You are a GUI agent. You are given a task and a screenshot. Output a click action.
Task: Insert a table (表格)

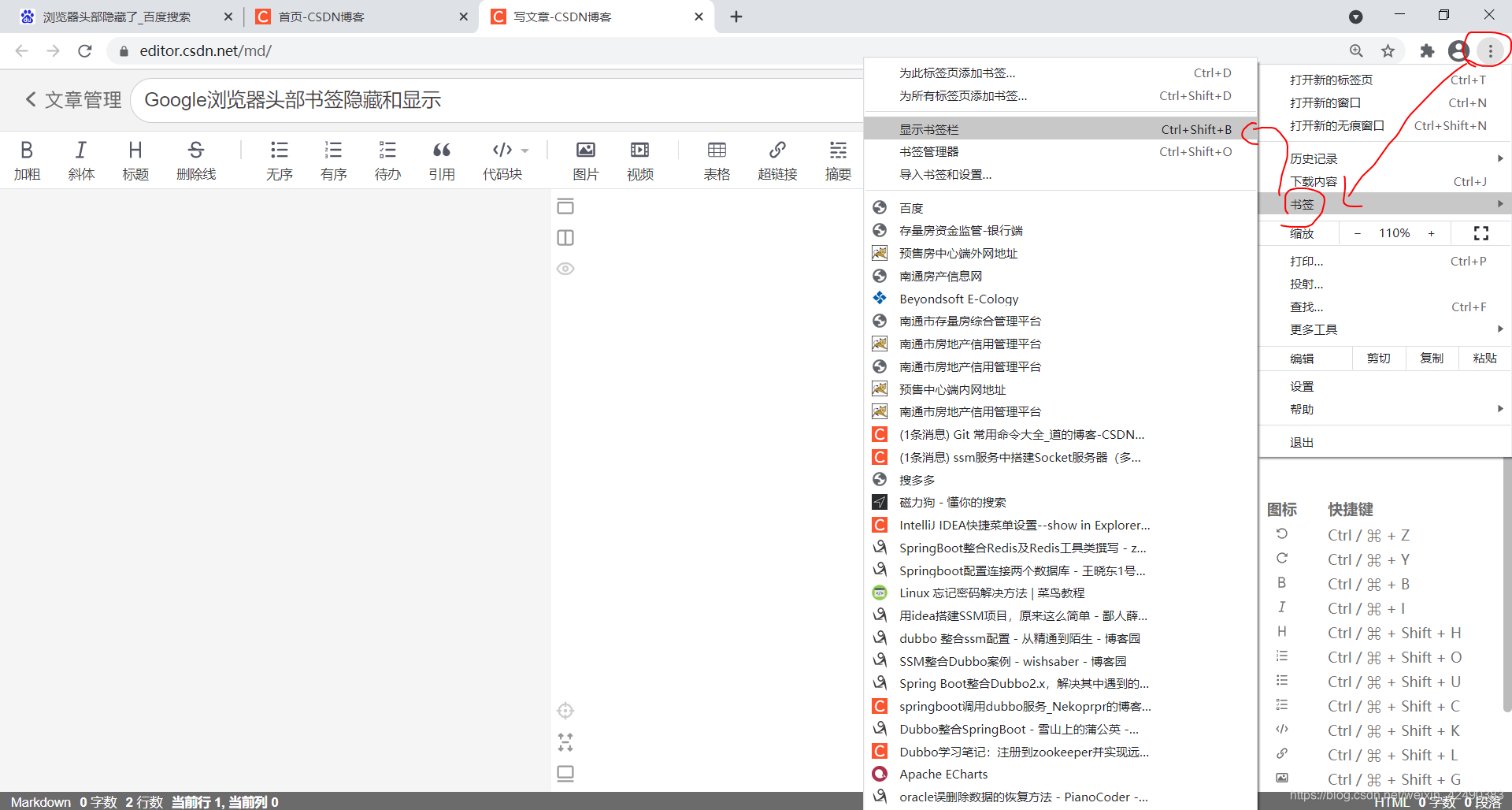[x=717, y=160]
